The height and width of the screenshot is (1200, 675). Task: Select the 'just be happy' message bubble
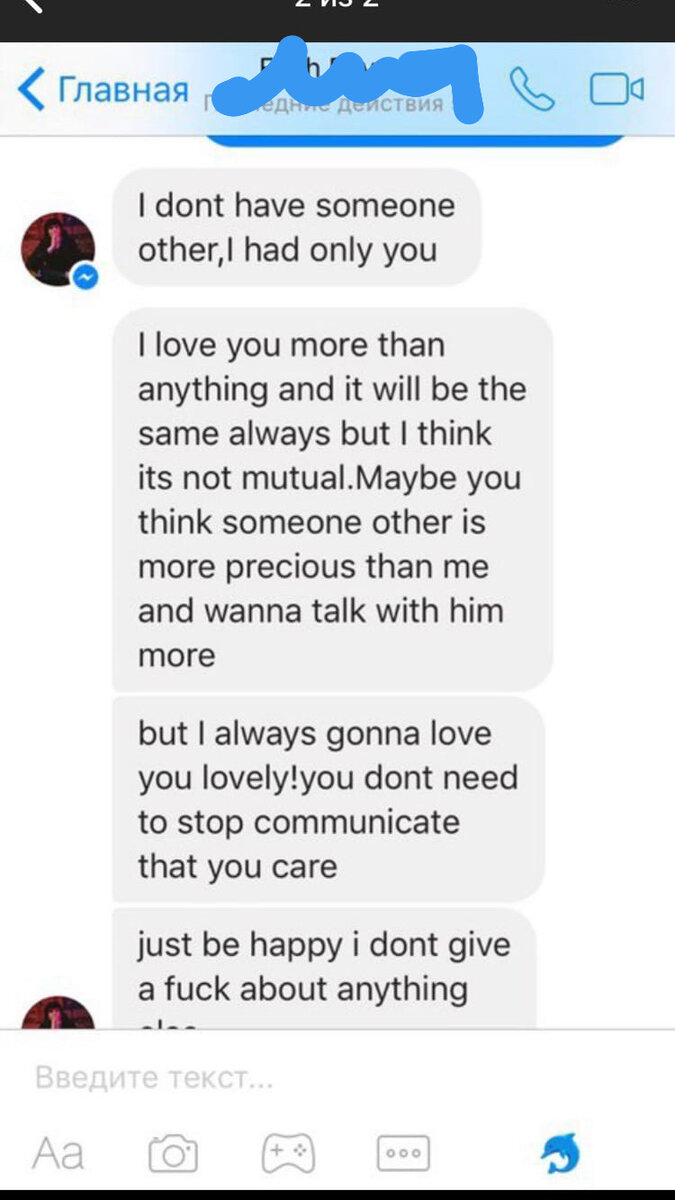tap(324, 968)
